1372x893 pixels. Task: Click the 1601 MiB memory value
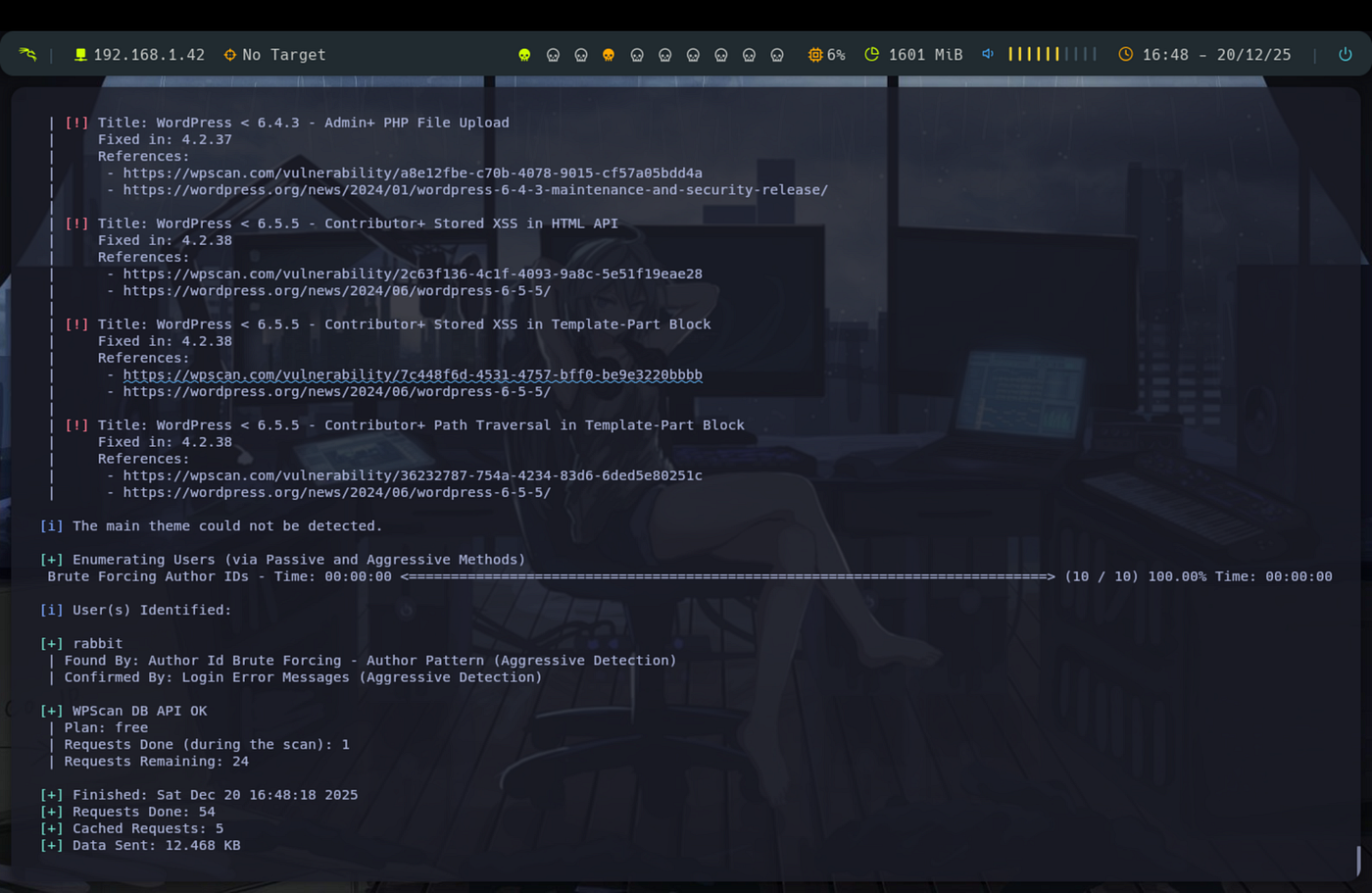pyautogui.click(x=926, y=55)
